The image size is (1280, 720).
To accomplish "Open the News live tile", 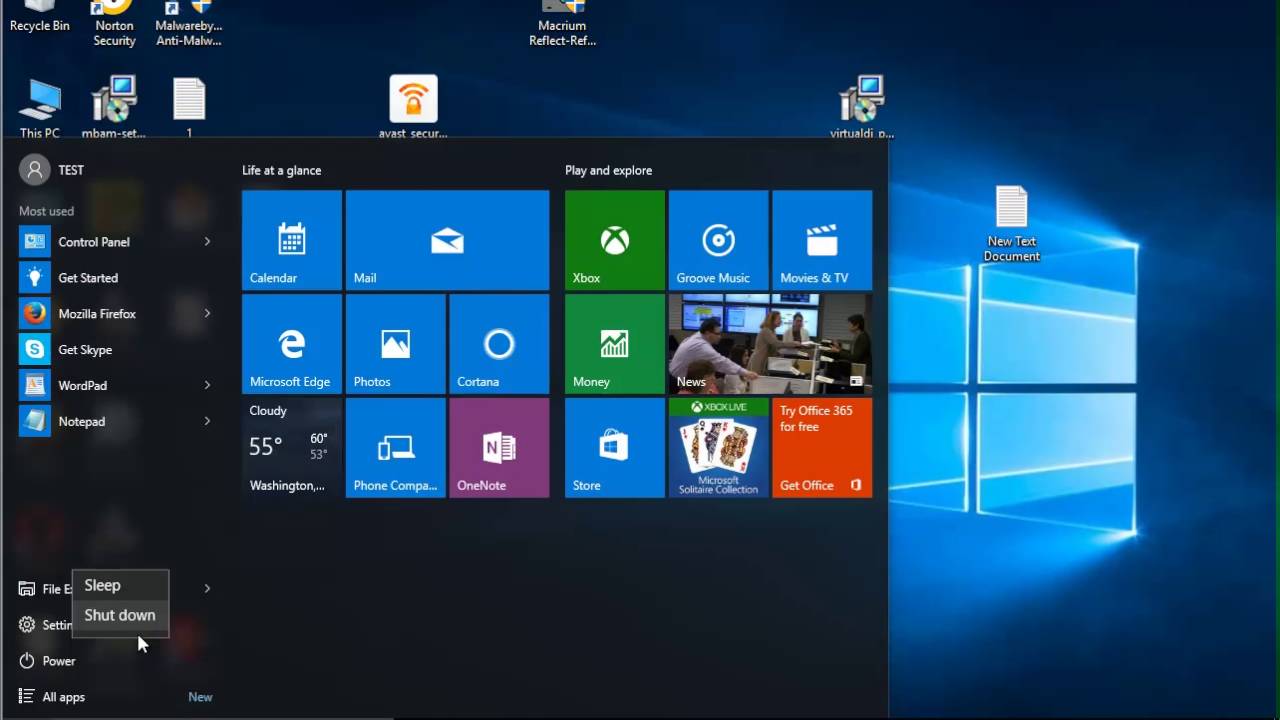I will click(x=770, y=344).
